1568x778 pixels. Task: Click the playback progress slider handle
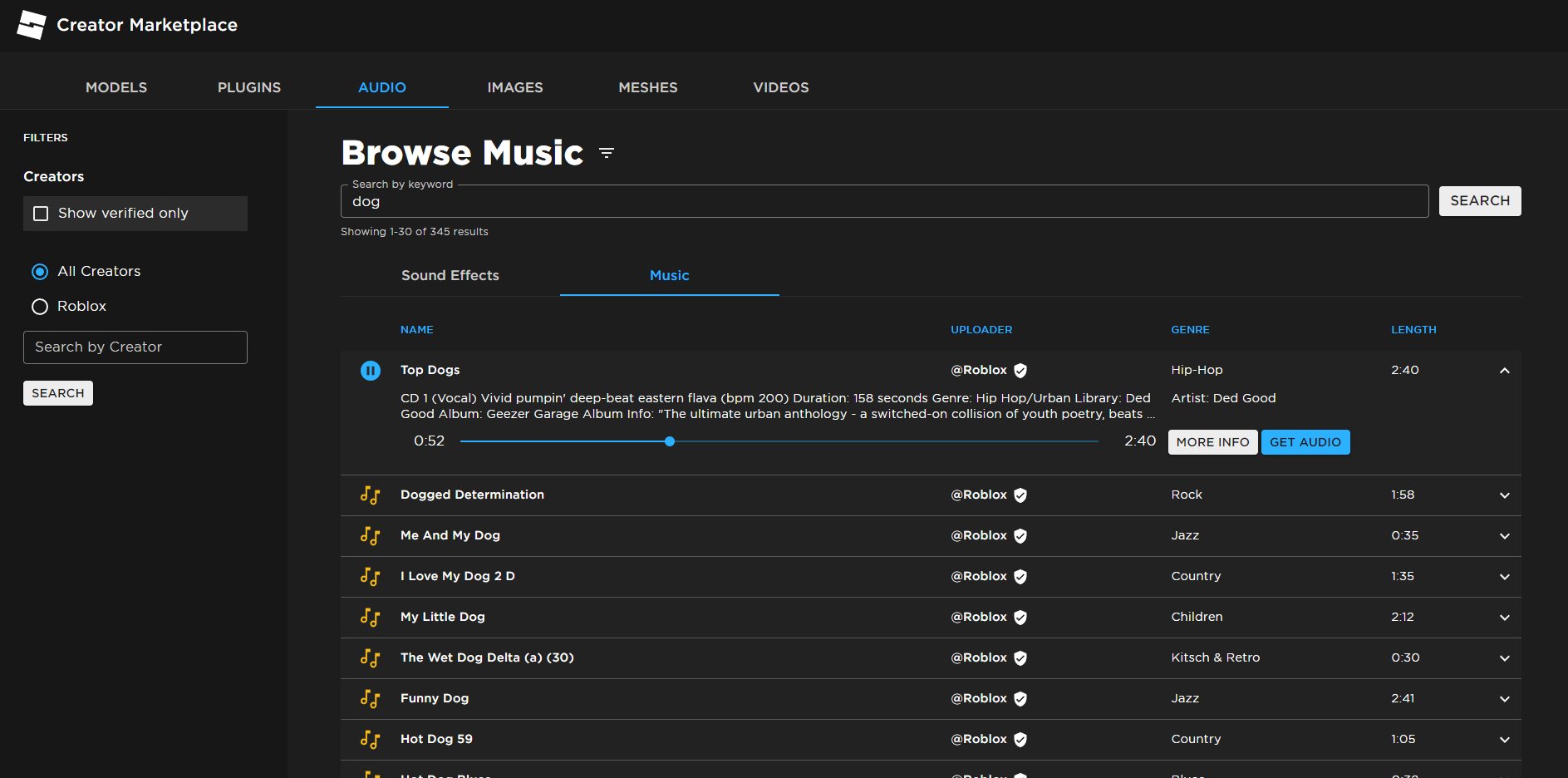click(670, 441)
